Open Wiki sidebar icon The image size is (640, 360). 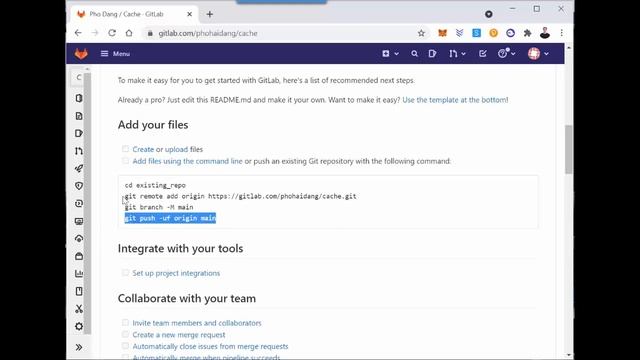(79, 291)
